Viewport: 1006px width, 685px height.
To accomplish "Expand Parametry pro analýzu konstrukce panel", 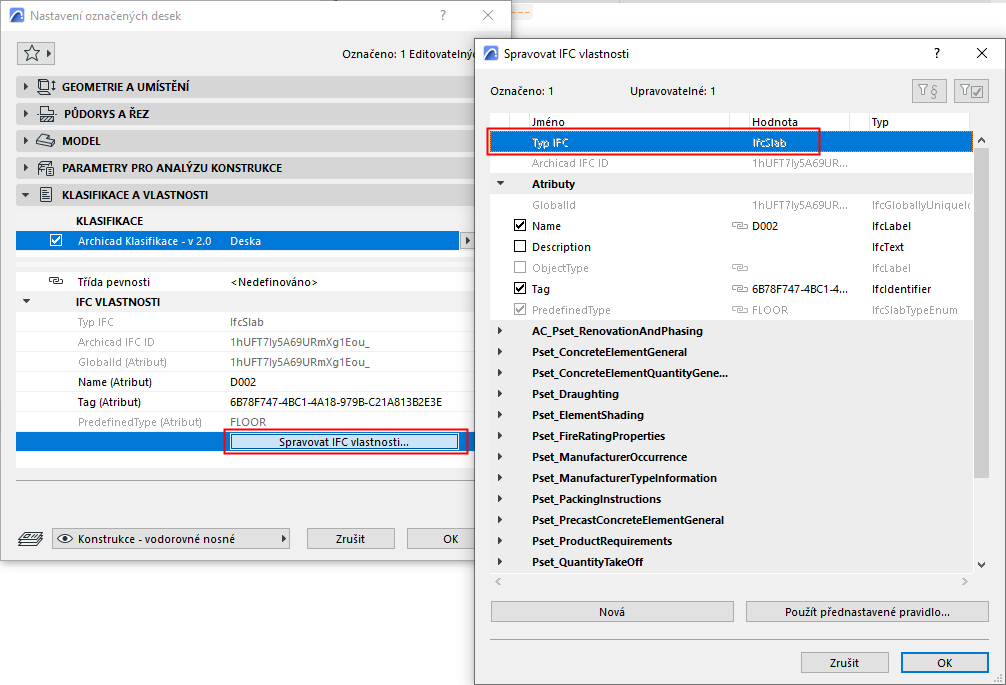I will point(26,167).
